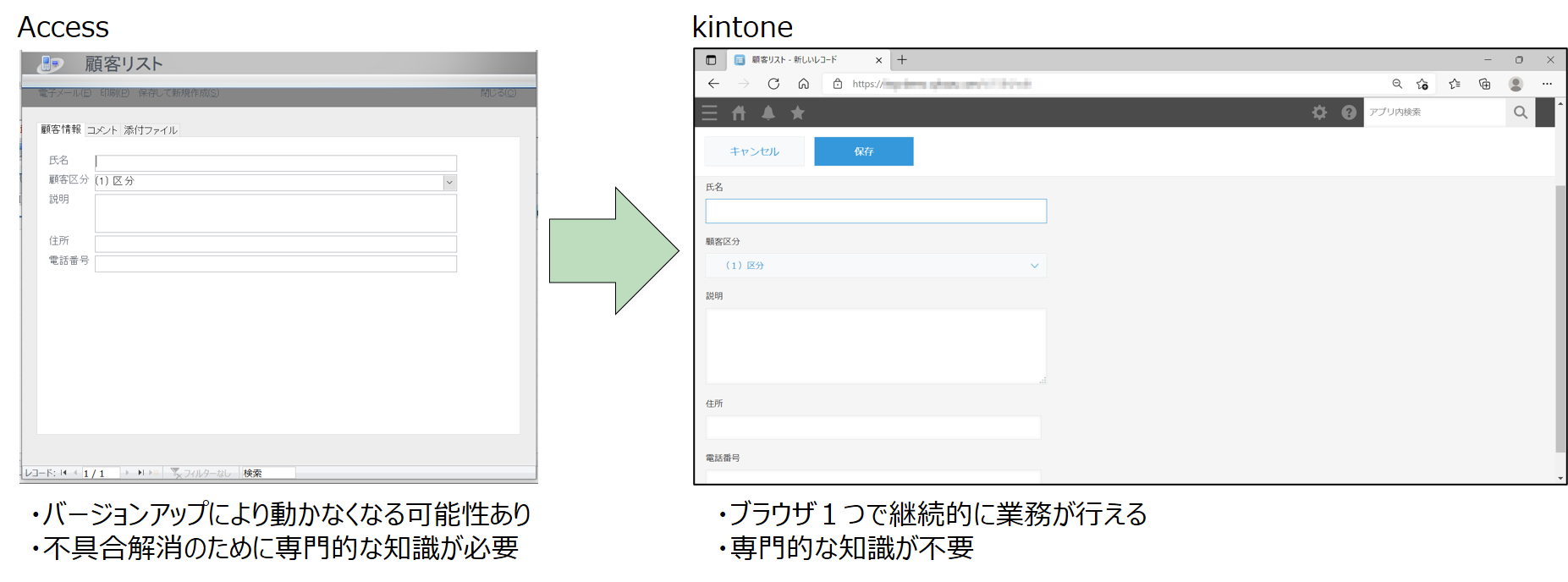Switch to the 顧客情報 tab in Access
Viewport: 1568px width, 582px height.
click(61, 129)
